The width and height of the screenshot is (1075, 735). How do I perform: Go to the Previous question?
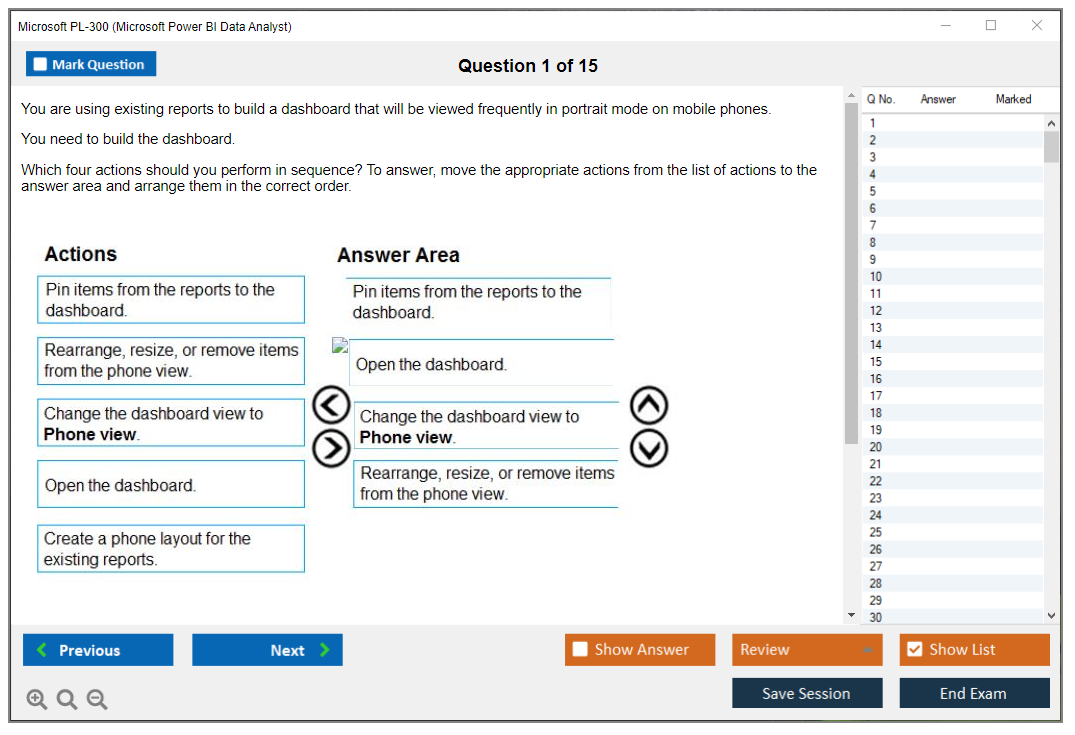(98, 650)
